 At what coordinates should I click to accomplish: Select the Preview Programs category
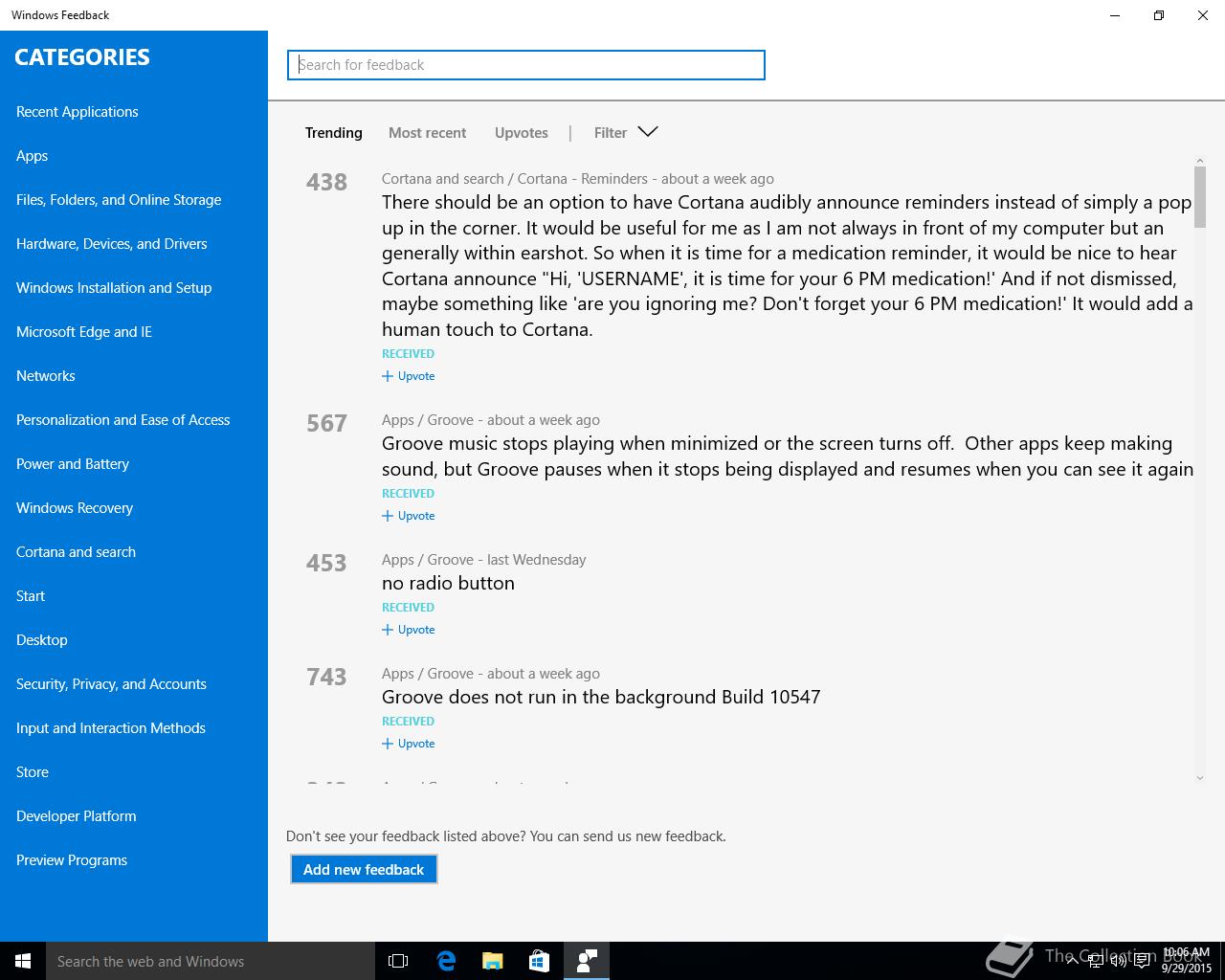pyautogui.click(x=72, y=860)
